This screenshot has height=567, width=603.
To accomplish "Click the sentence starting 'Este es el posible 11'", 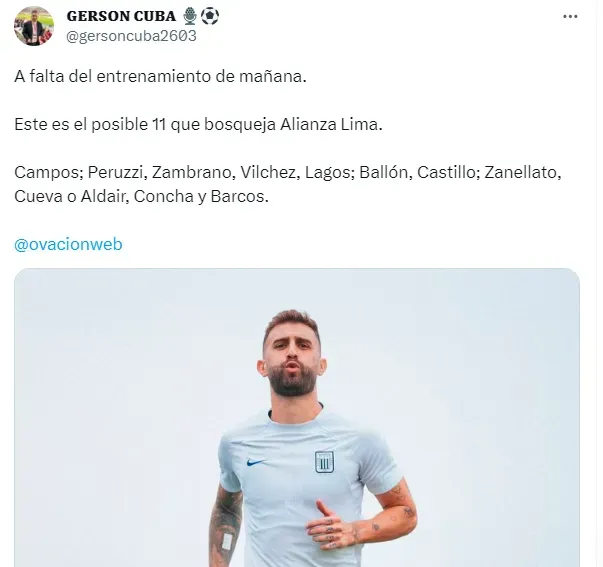I will click(198, 125).
